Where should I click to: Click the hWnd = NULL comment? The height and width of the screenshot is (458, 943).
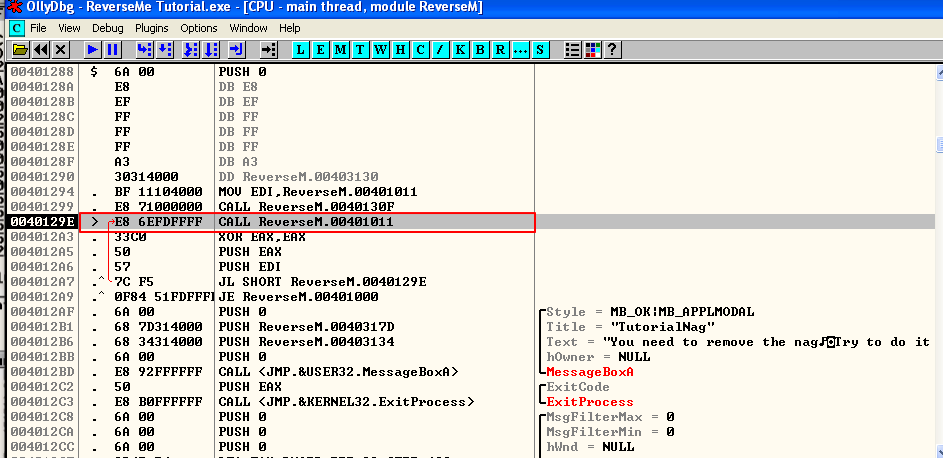[590, 447]
